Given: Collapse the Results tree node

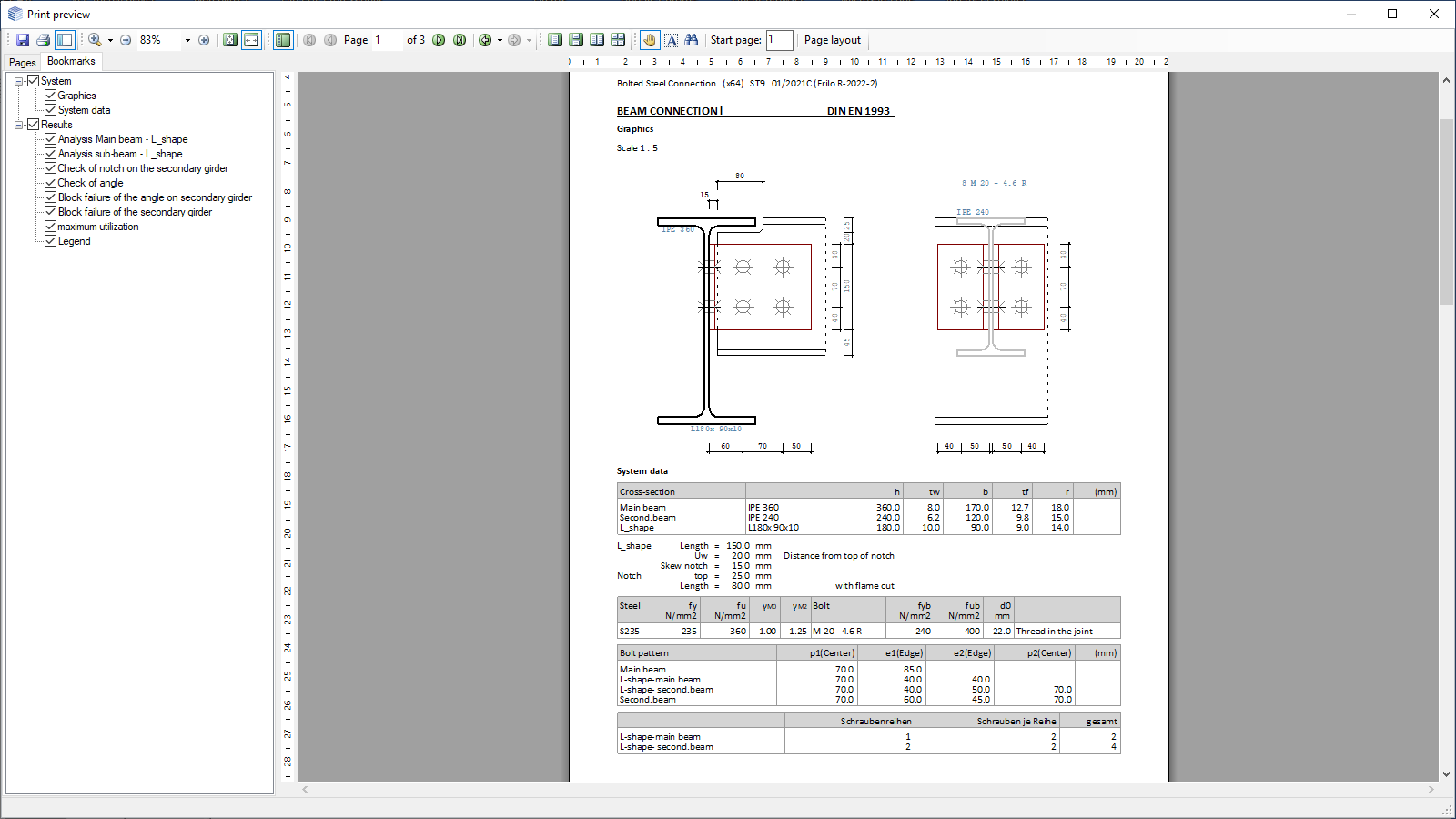Looking at the screenshot, I should point(18,125).
